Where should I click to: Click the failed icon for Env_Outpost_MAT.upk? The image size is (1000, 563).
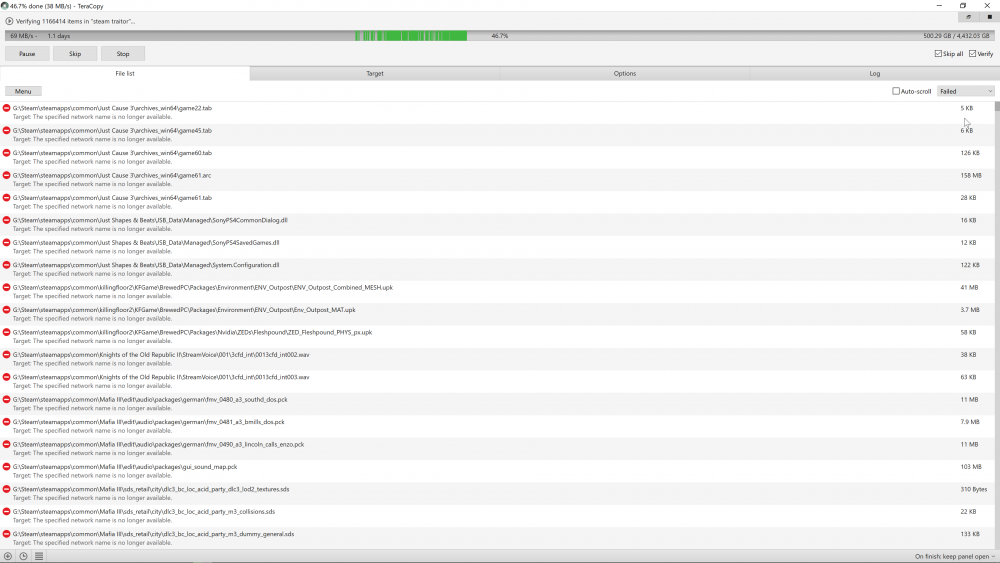pos(6,310)
